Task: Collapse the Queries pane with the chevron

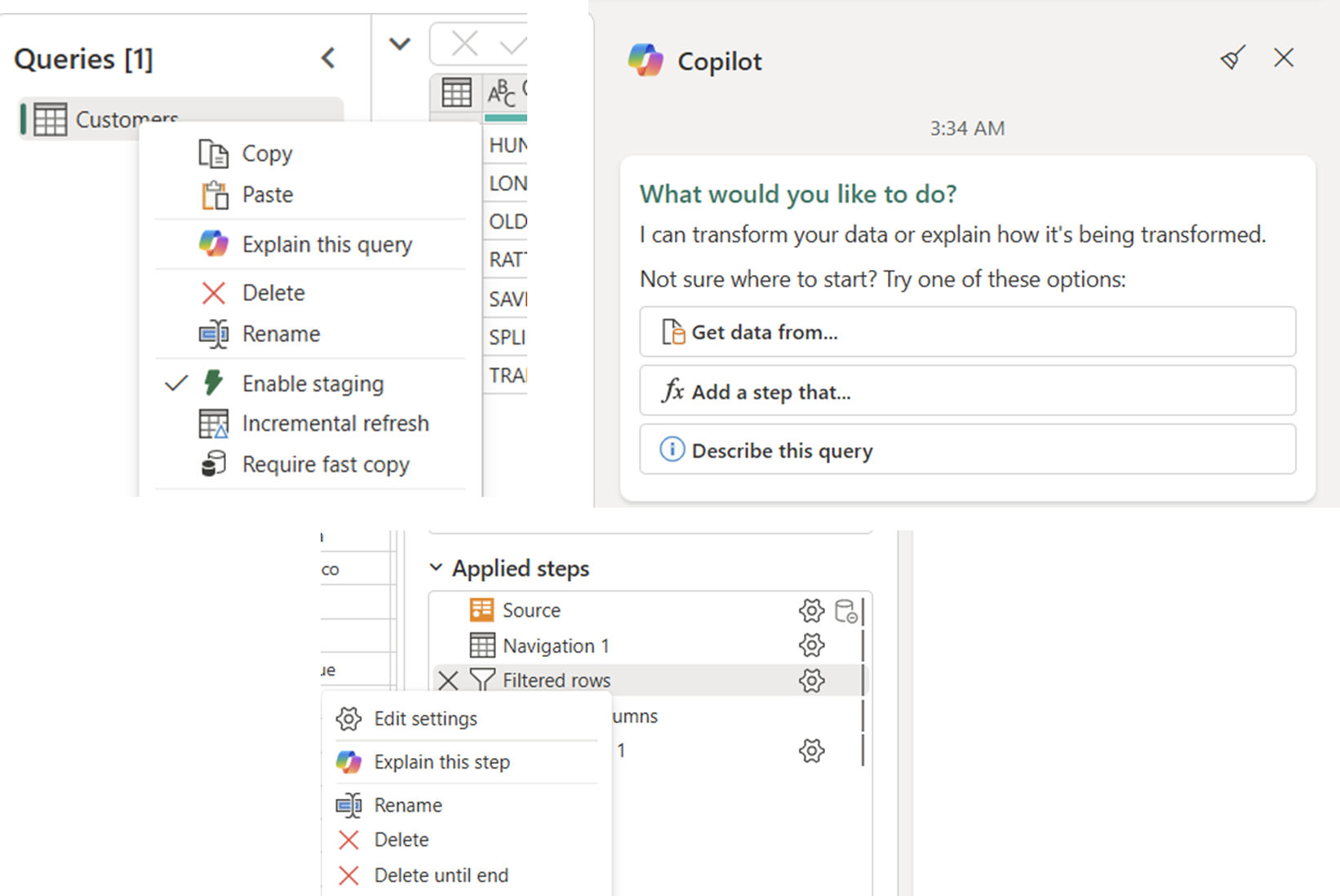Action: (328, 58)
